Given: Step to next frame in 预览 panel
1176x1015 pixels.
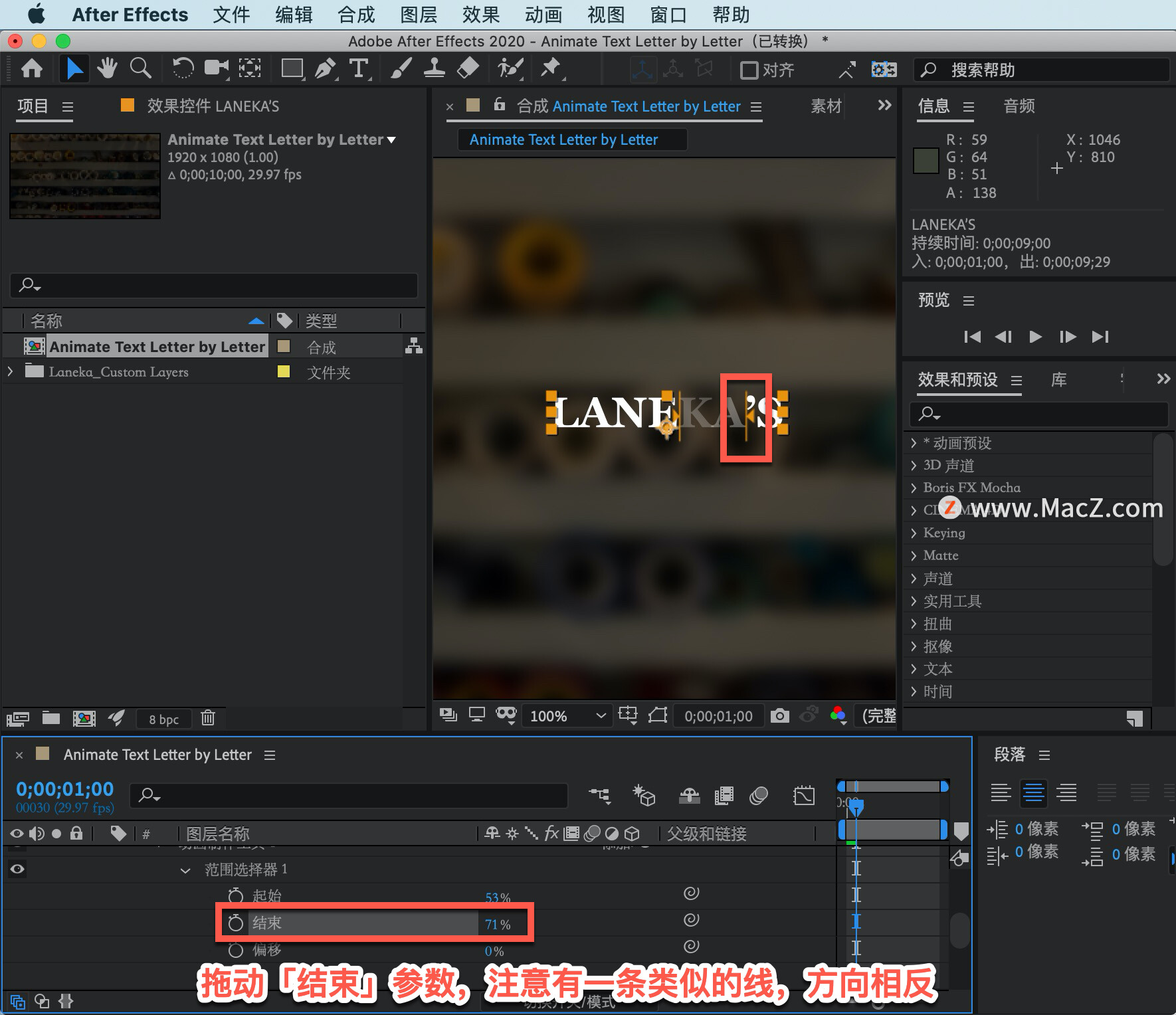Looking at the screenshot, I should click(x=1068, y=337).
